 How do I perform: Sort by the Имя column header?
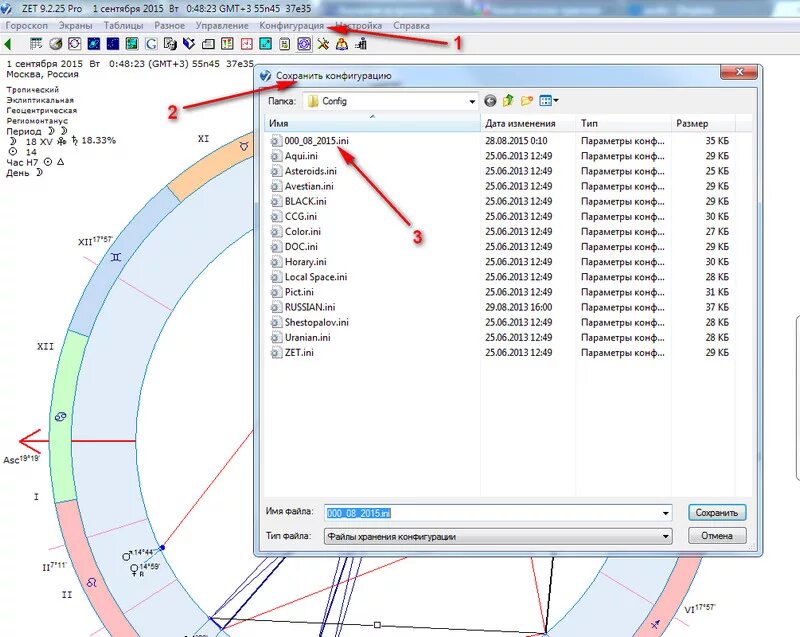coord(372,123)
